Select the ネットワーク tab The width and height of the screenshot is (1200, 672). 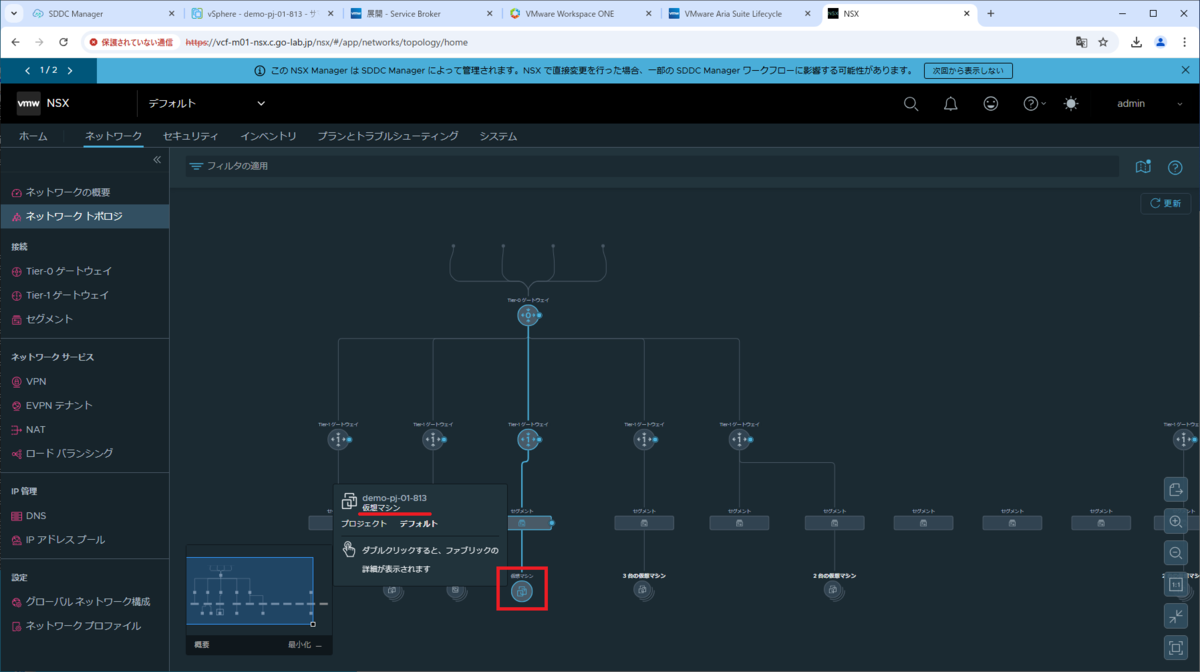(x=113, y=136)
